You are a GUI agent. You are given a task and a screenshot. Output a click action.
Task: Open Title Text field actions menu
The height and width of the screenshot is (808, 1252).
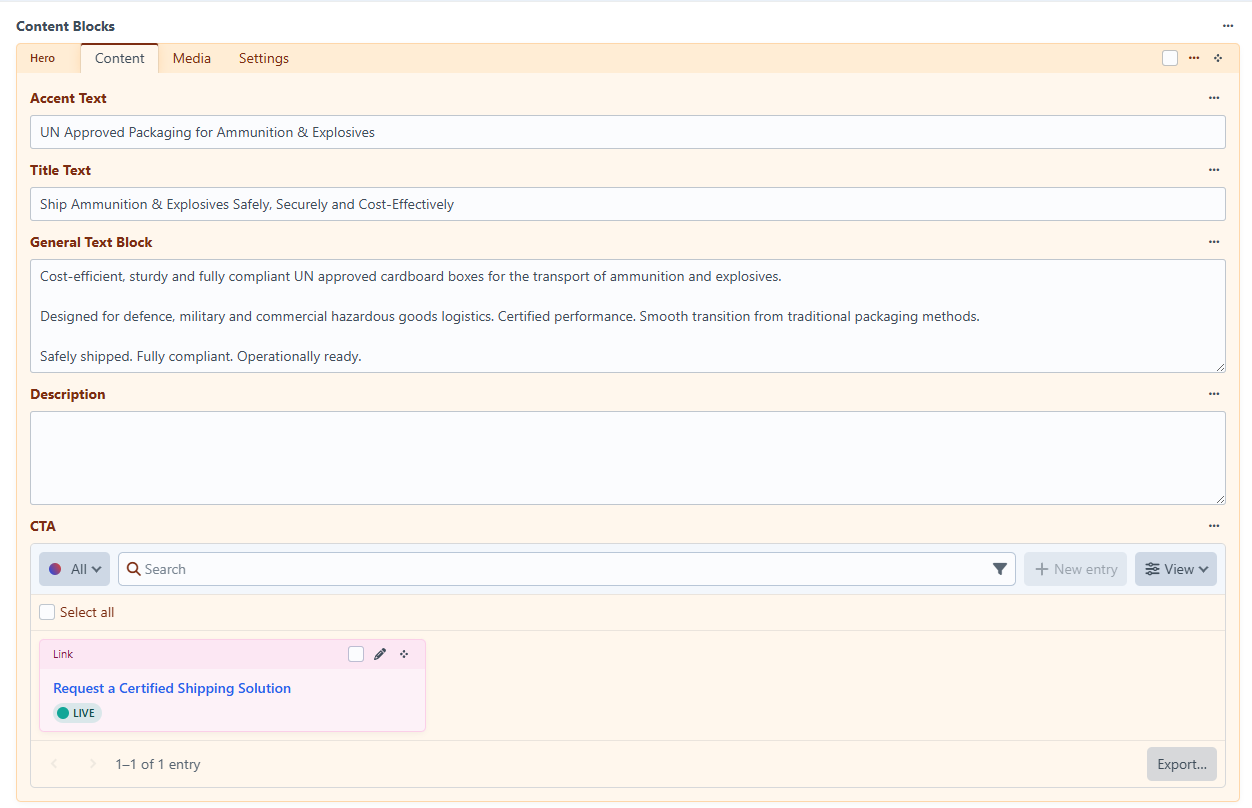tap(1214, 170)
